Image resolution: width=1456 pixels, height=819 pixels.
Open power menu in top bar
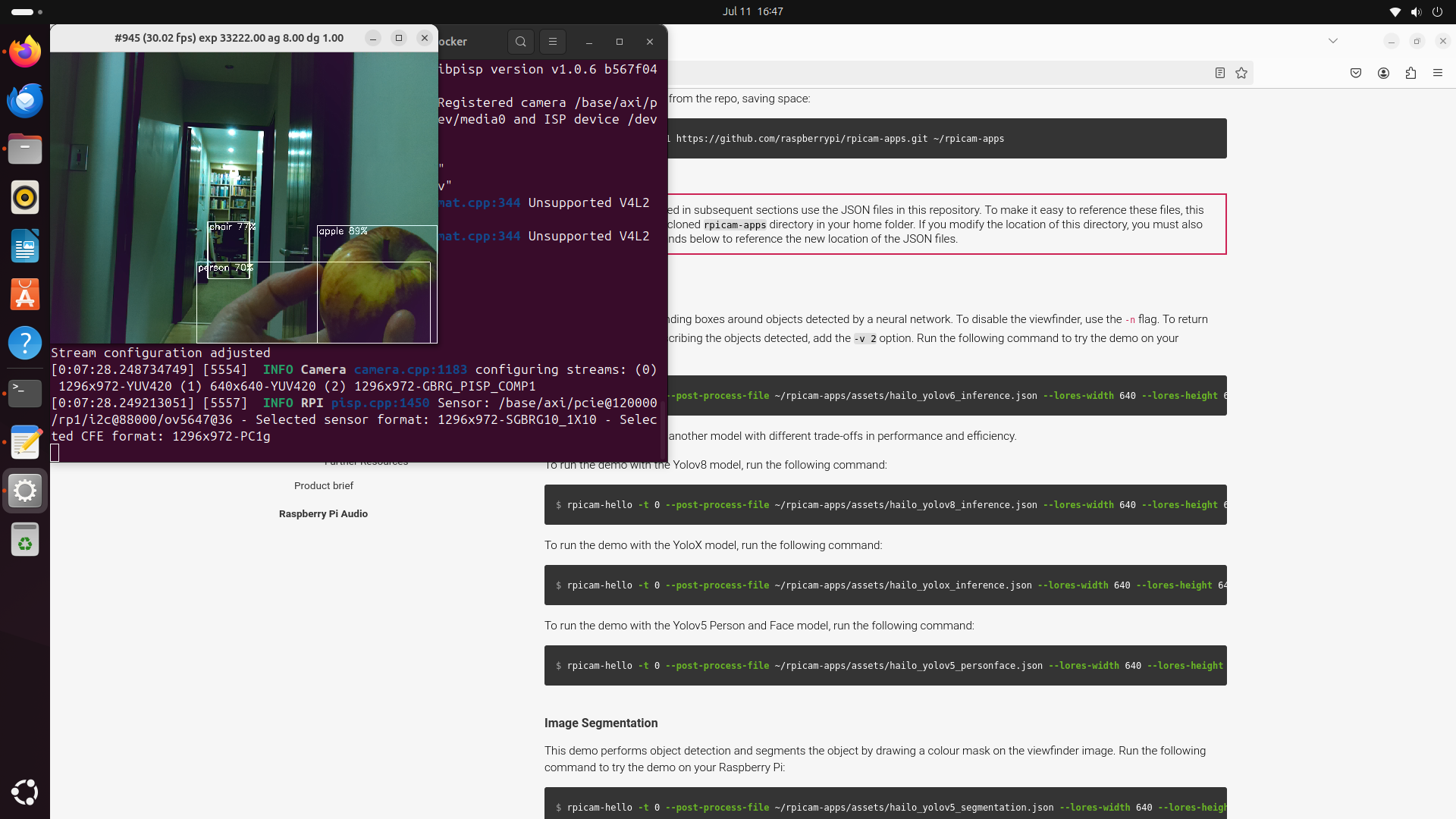(x=1437, y=11)
